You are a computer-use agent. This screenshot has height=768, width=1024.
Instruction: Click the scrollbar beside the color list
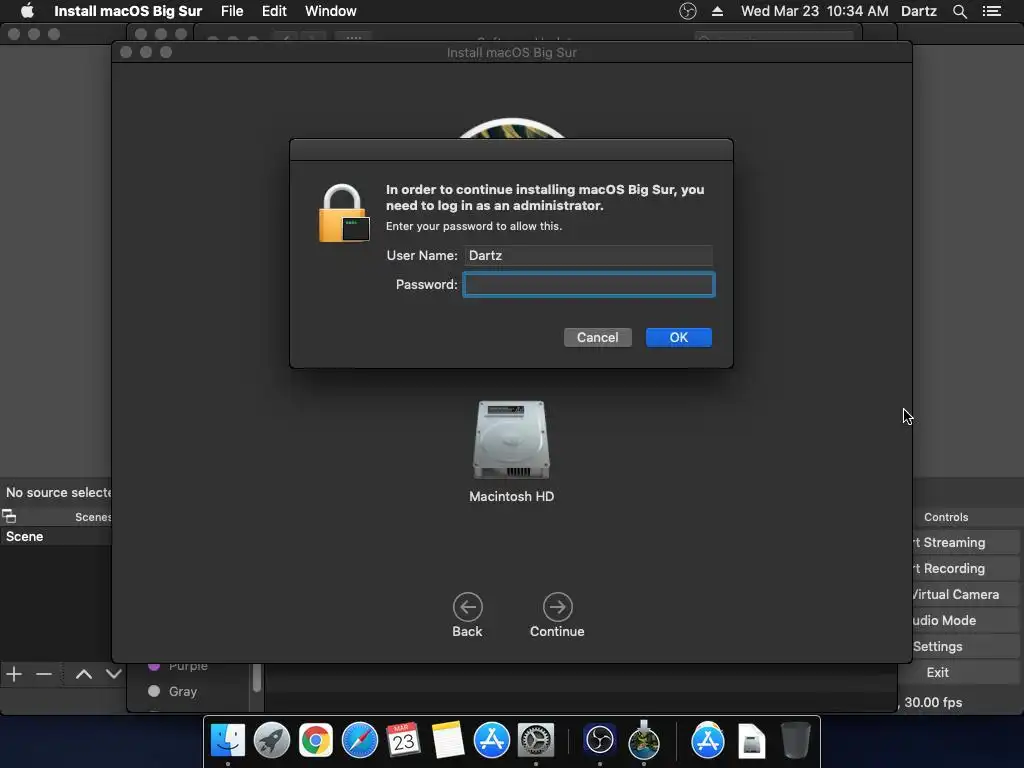tap(257, 678)
